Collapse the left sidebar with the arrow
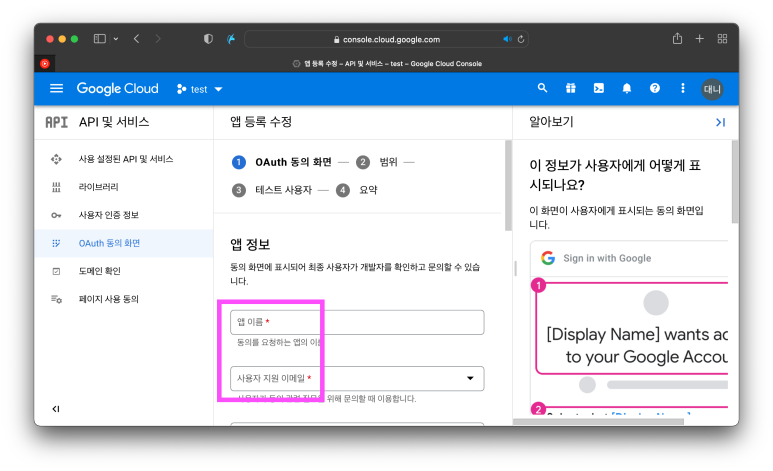The width and height of the screenshot is (773, 471). click(x=56, y=409)
